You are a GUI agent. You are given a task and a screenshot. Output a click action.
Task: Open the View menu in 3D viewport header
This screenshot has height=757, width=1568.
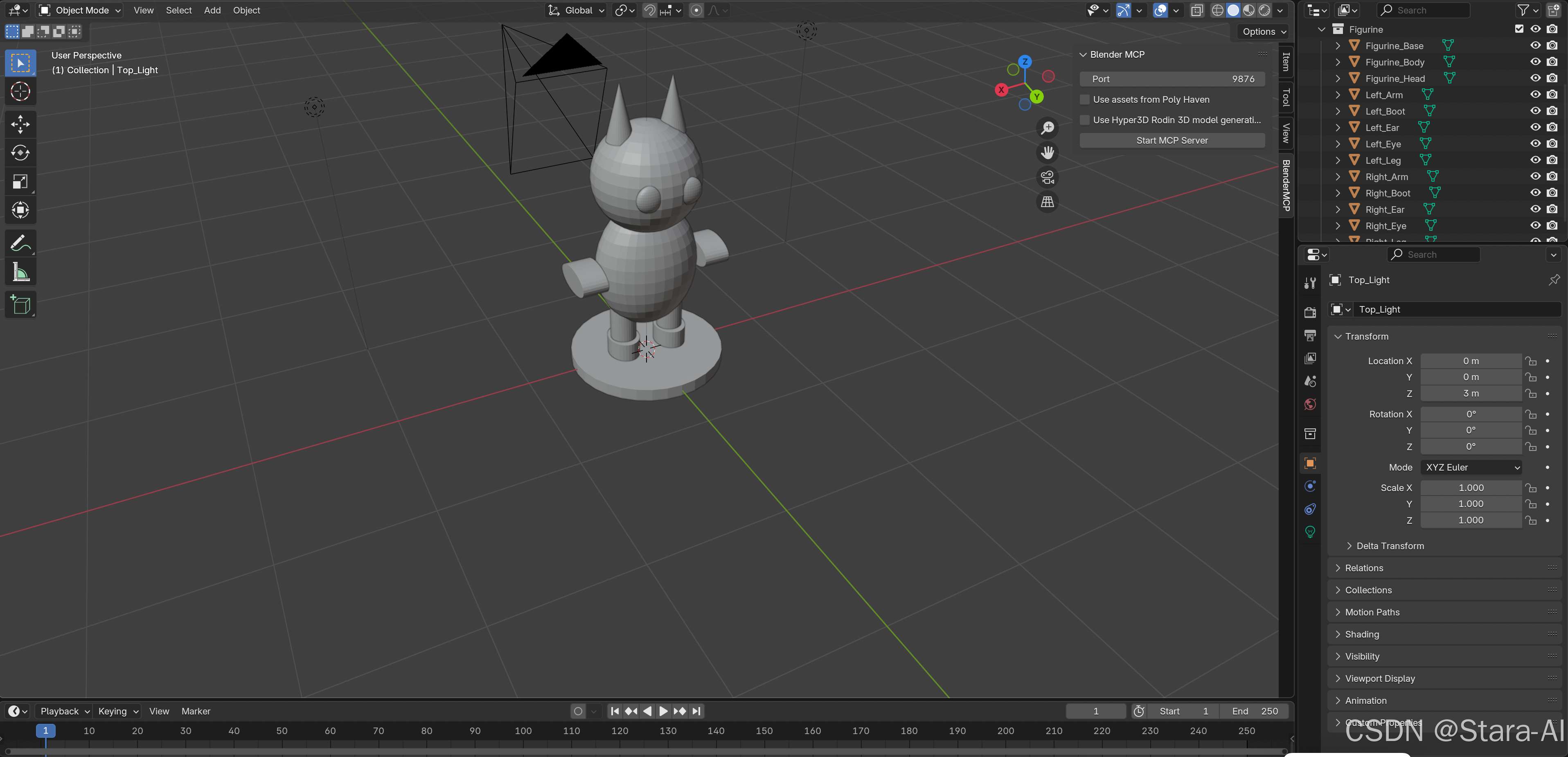point(144,10)
